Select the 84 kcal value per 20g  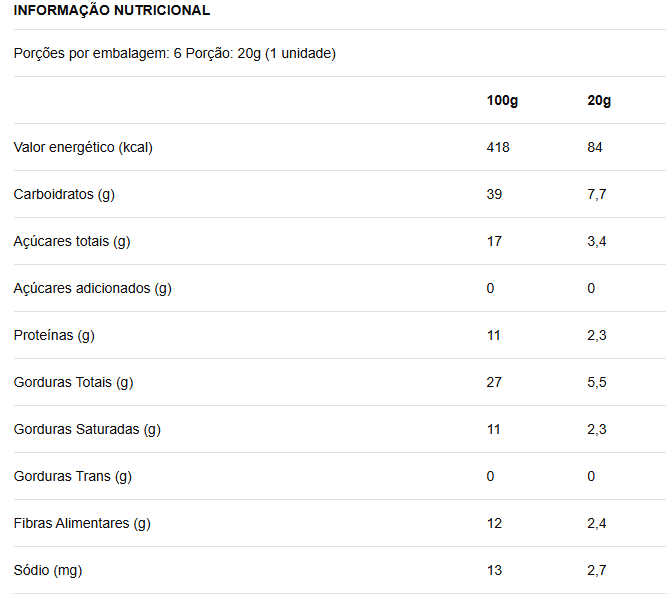tap(595, 147)
